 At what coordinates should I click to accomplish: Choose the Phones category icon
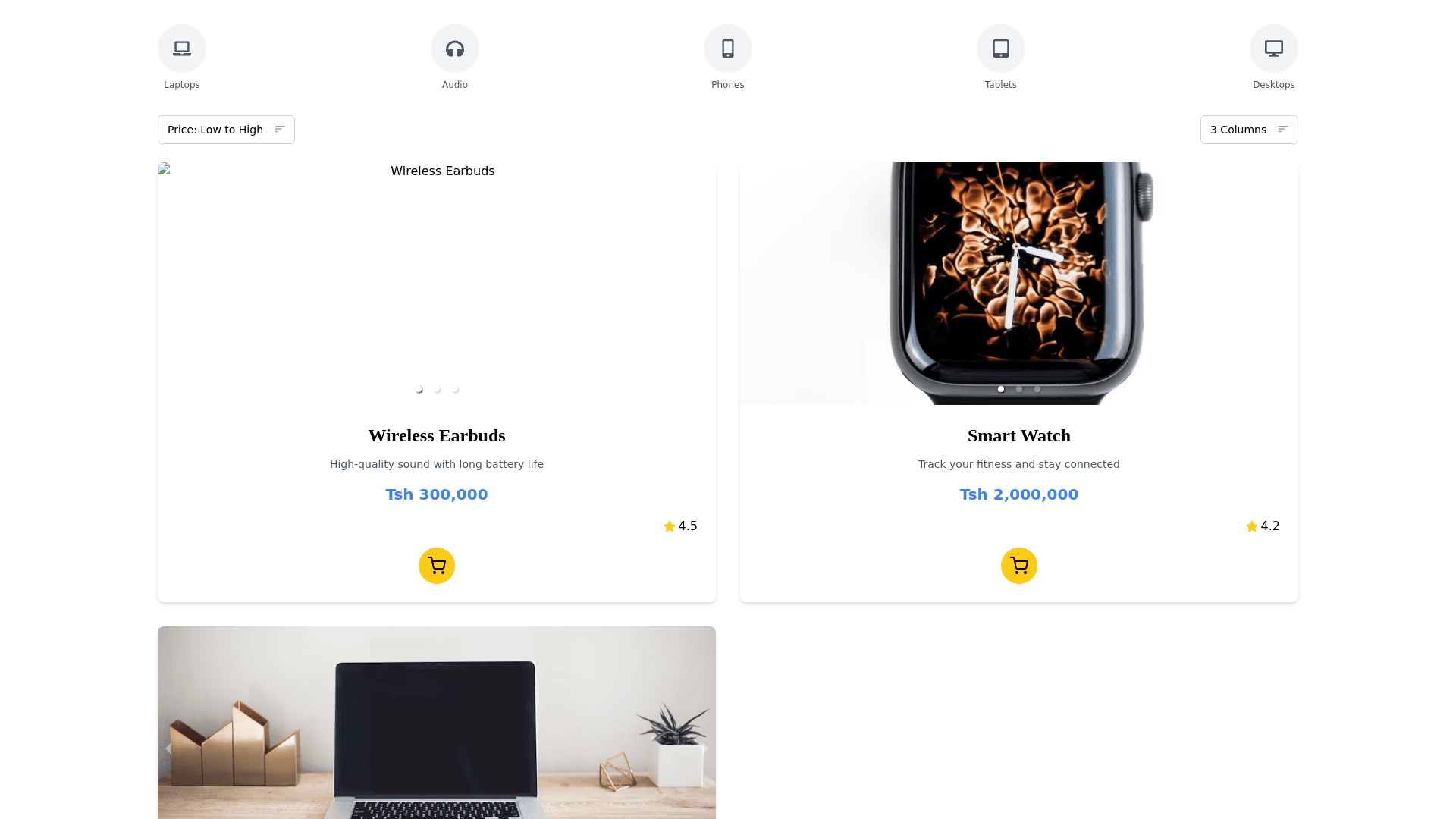(x=728, y=49)
